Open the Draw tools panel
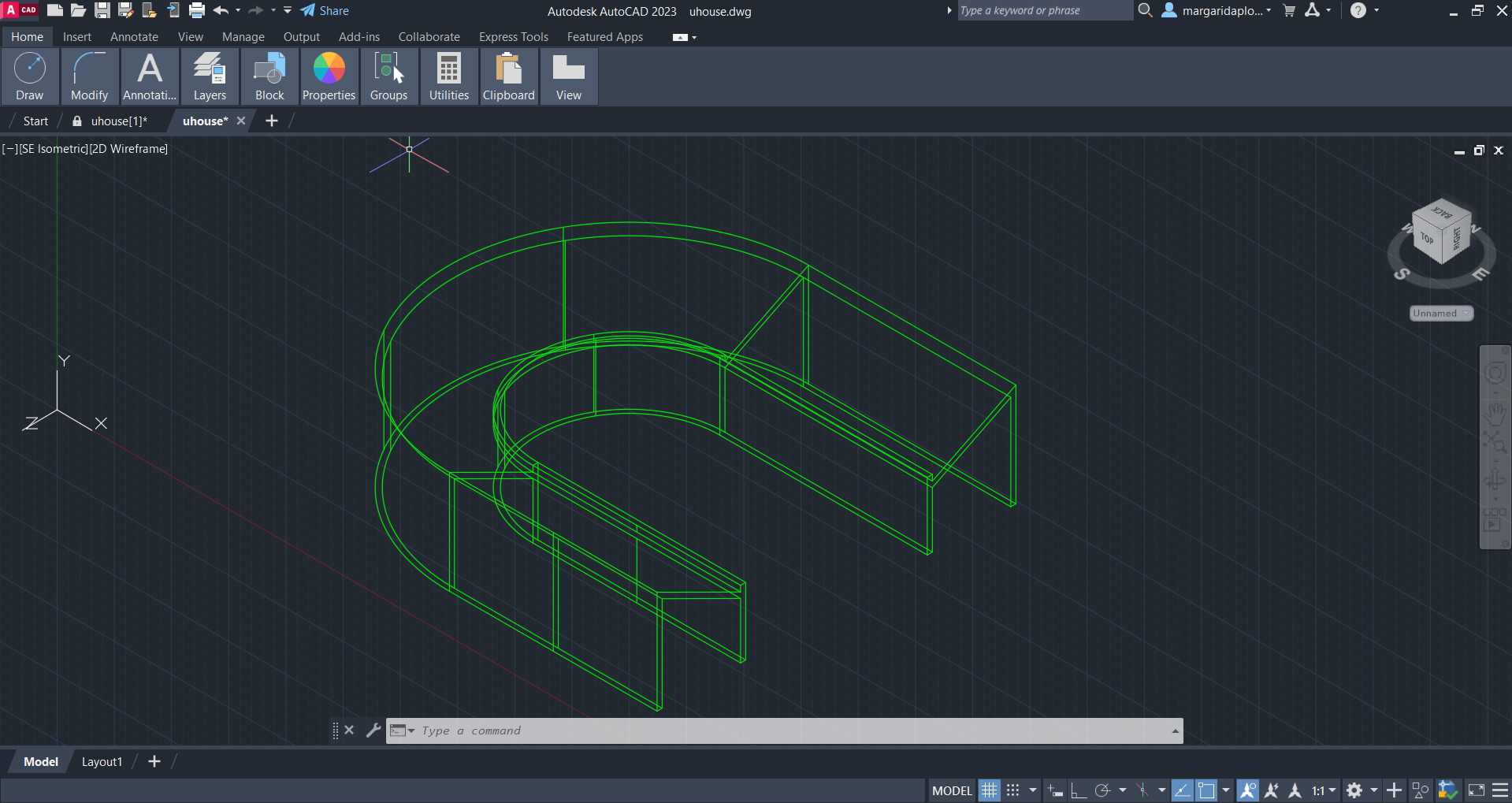 point(30,76)
